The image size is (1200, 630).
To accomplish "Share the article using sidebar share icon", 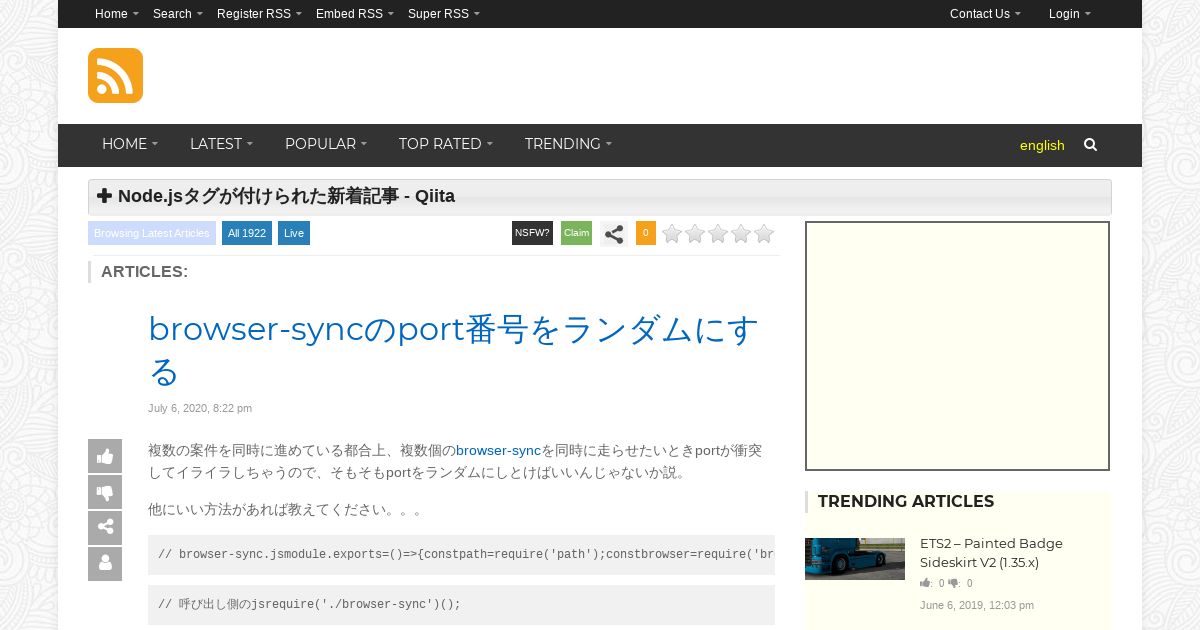I will pyautogui.click(x=105, y=528).
